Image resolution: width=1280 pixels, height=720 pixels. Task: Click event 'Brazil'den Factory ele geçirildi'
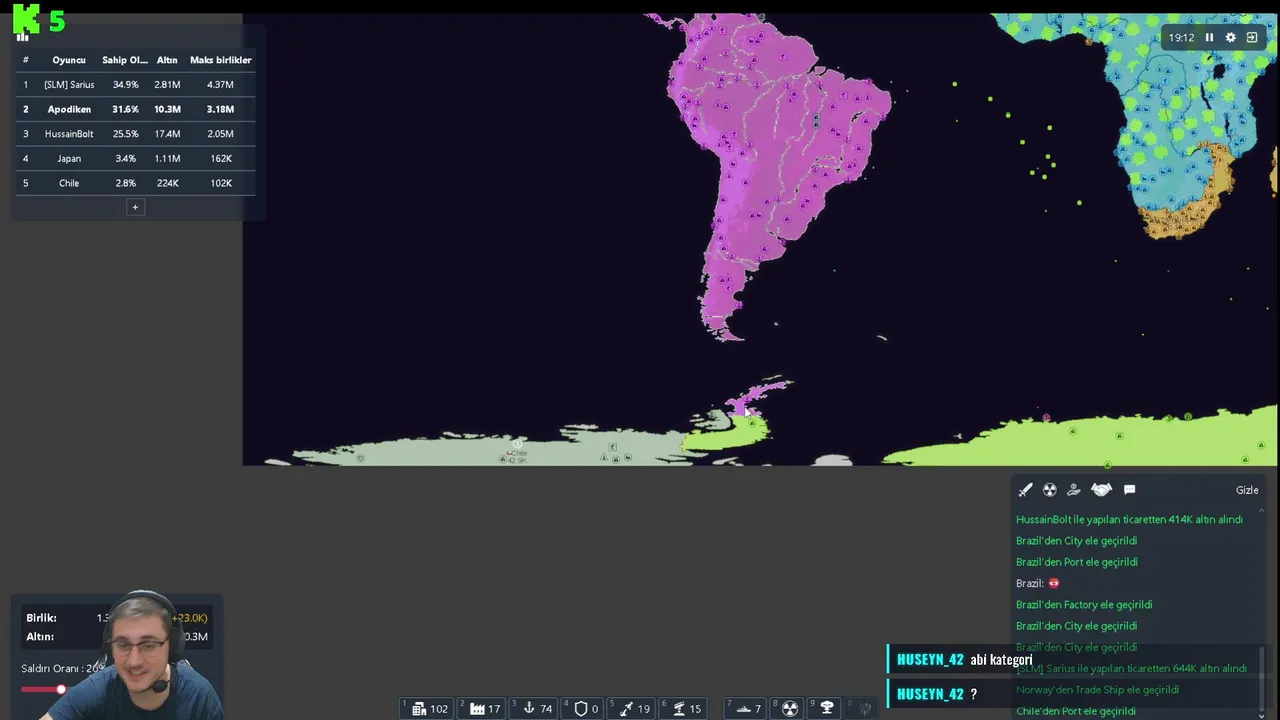click(x=1084, y=604)
